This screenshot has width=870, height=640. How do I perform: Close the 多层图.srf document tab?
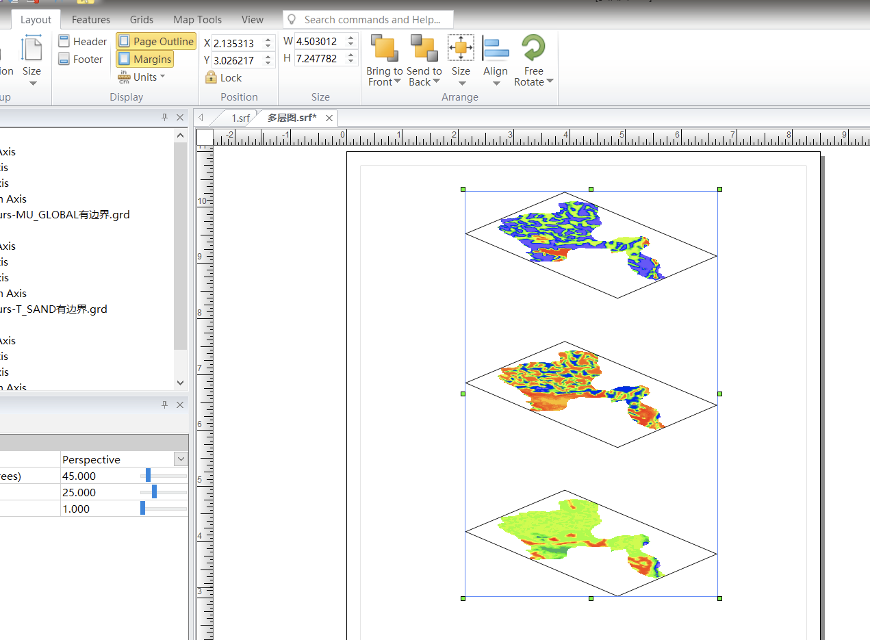click(x=327, y=118)
